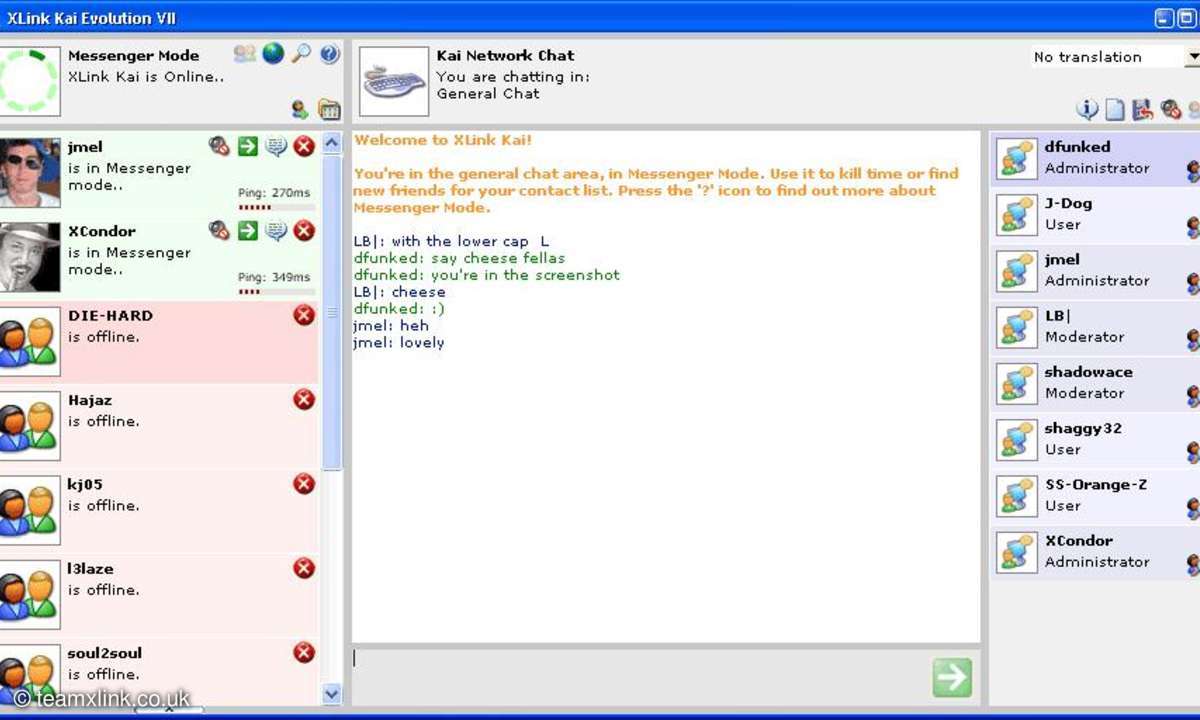Screen dimensions: 1200x720
Task: Remove contact XCondor with red X
Action: click(x=304, y=231)
